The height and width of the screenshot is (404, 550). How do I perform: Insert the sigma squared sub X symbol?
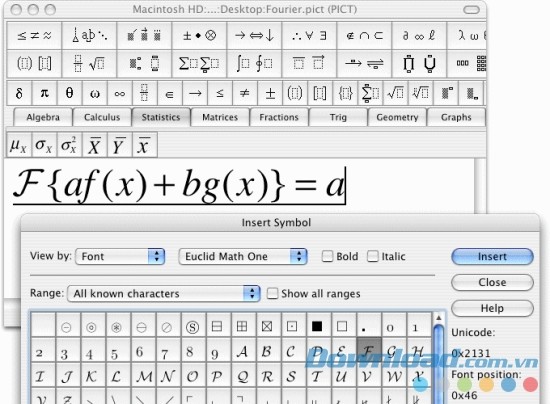(x=69, y=145)
